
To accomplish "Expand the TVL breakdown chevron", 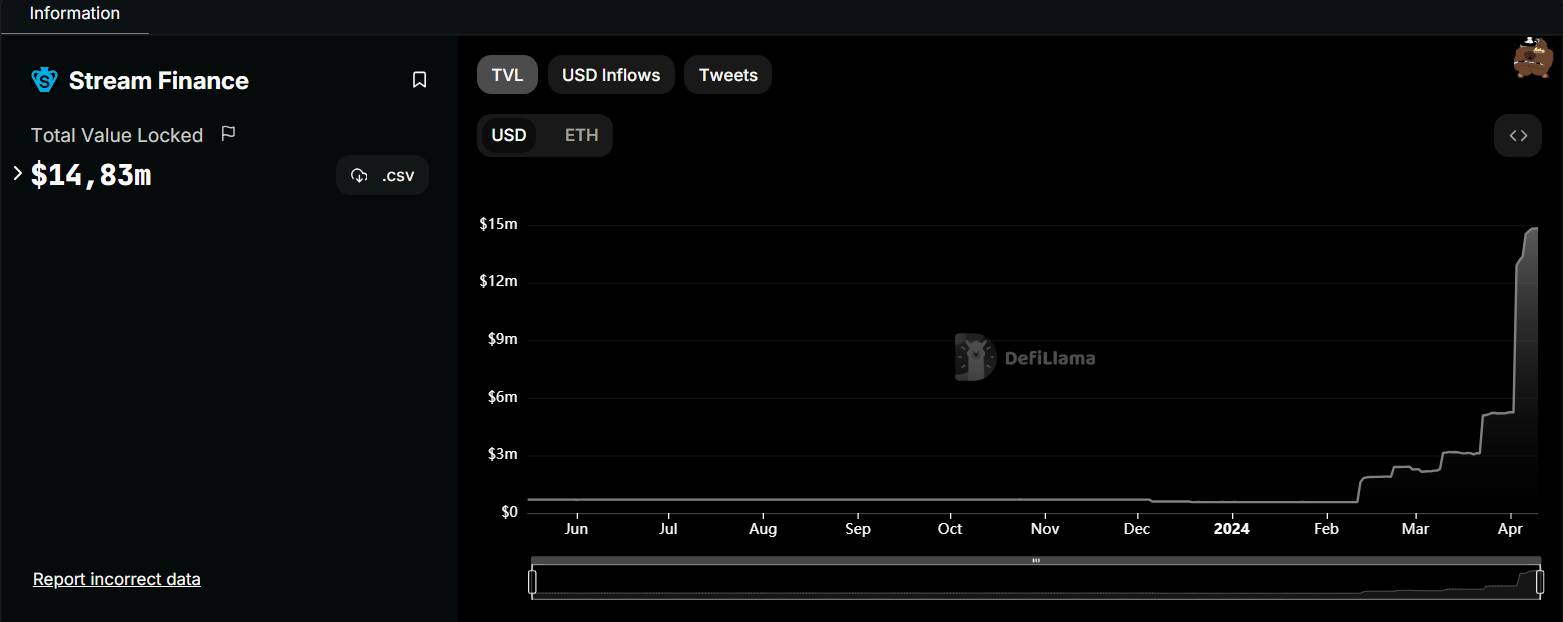I will [x=17, y=174].
